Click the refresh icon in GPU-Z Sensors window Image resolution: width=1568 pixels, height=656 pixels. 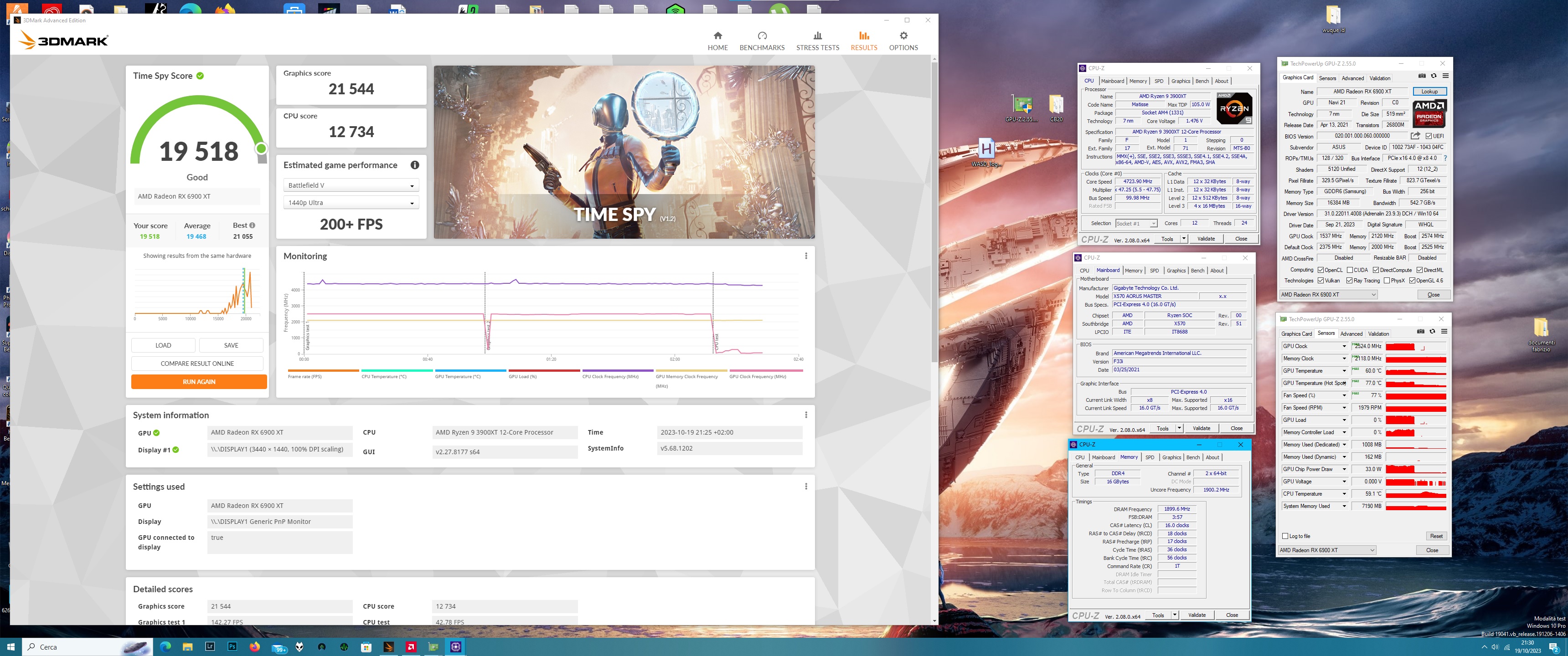tap(1432, 332)
